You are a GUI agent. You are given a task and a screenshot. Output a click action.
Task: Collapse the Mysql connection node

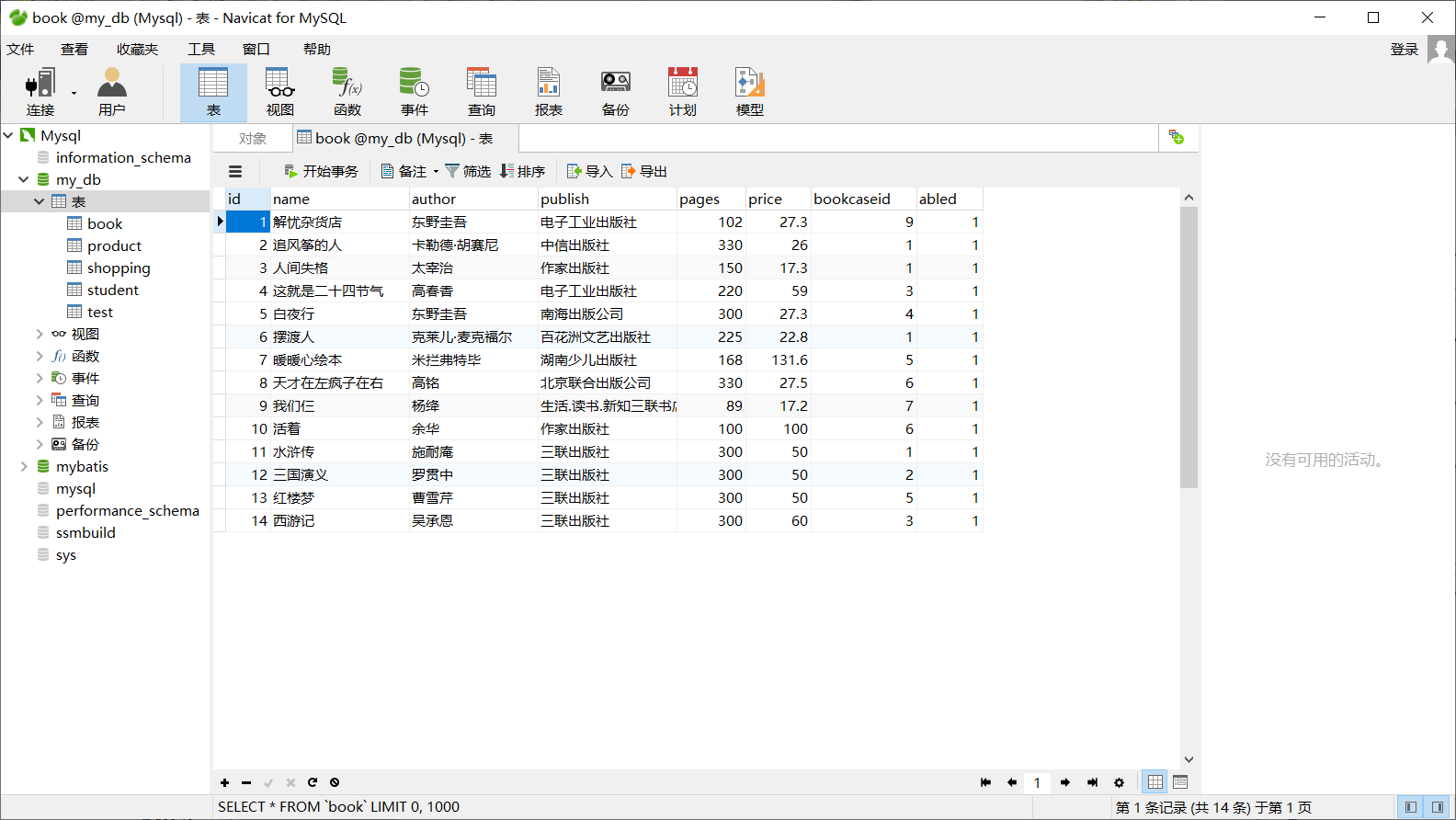[8, 135]
